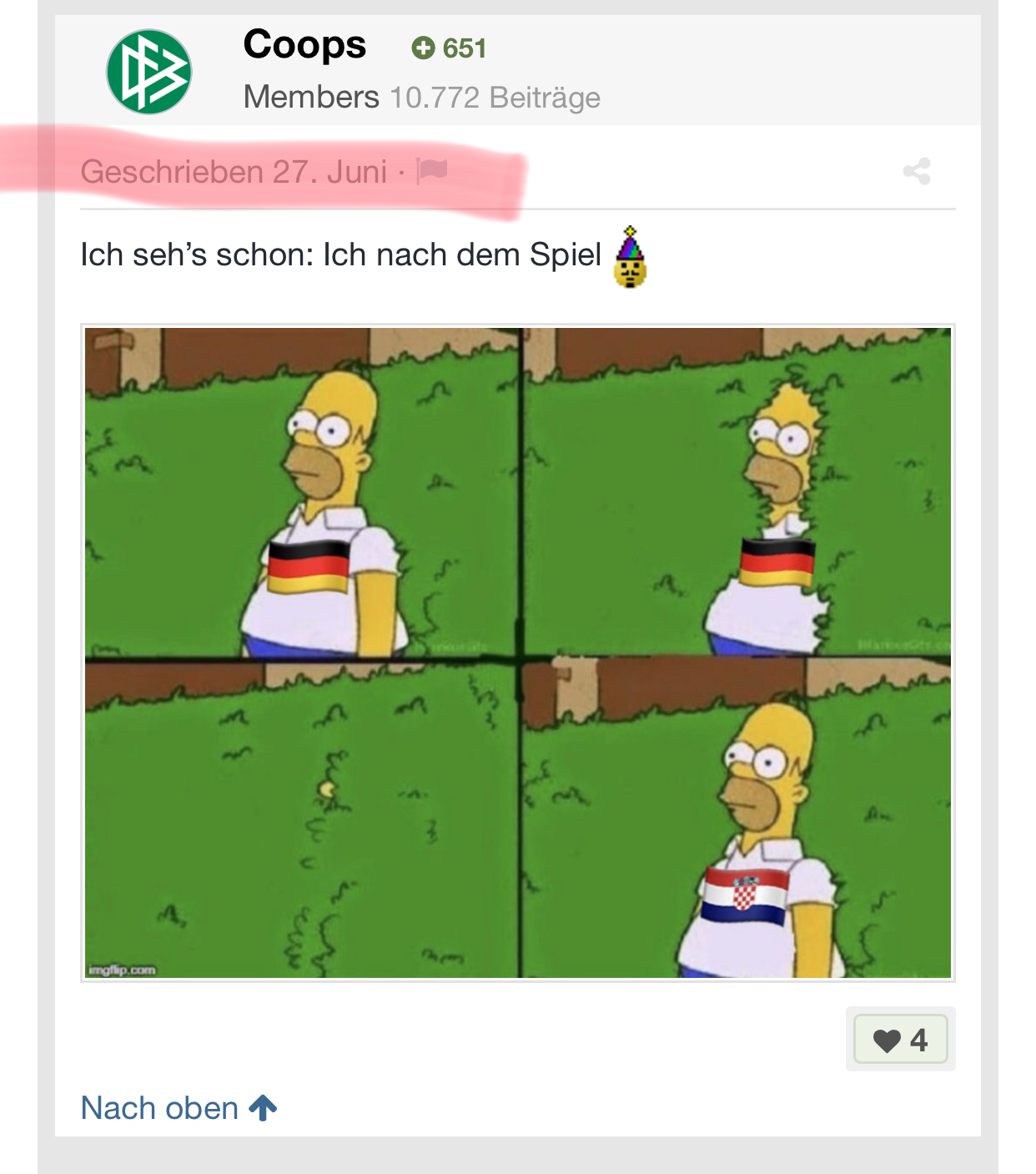This screenshot has height=1174, width=1036.
Task: Click the Croatian flag on Homer's shirt
Action: (x=744, y=896)
